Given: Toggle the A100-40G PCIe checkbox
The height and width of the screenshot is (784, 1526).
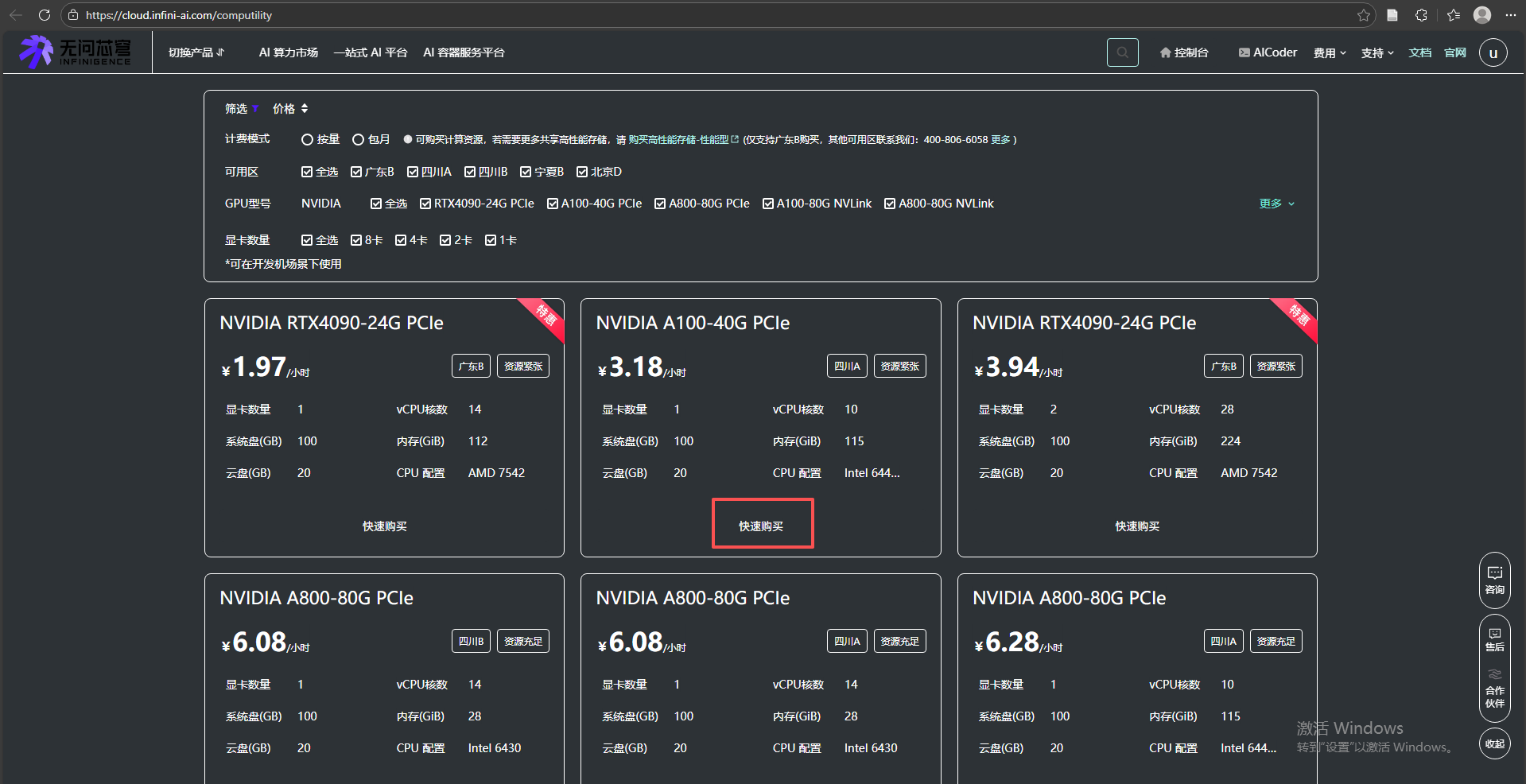Looking at the screenshot, I should pos(553,204).
